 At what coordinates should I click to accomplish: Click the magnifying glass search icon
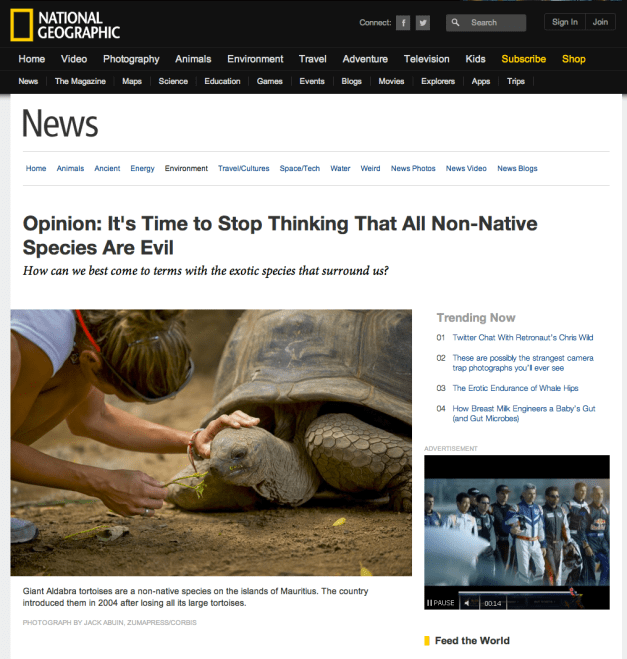pos(456,22)
